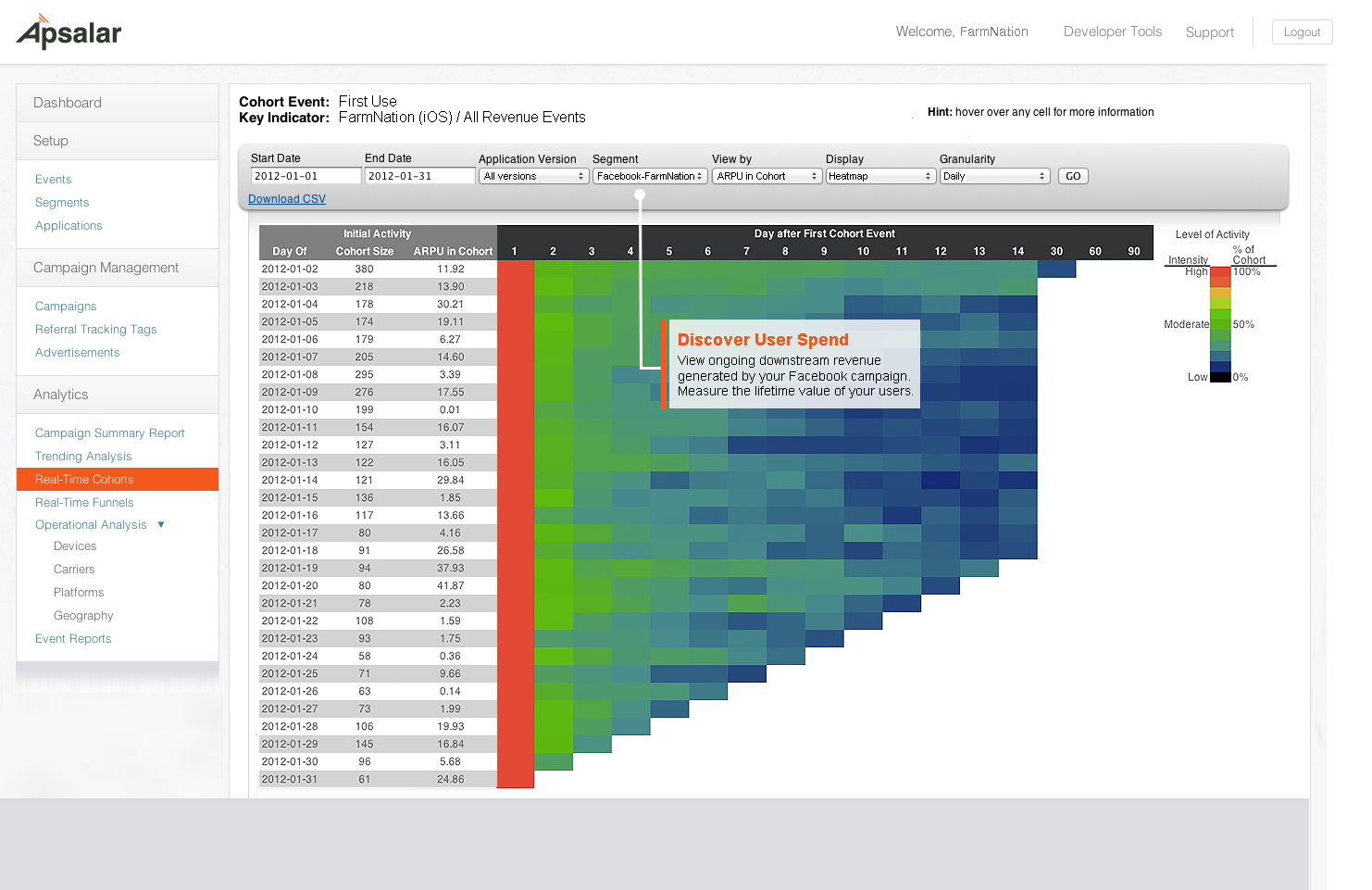Open the Platforms report

79,593
